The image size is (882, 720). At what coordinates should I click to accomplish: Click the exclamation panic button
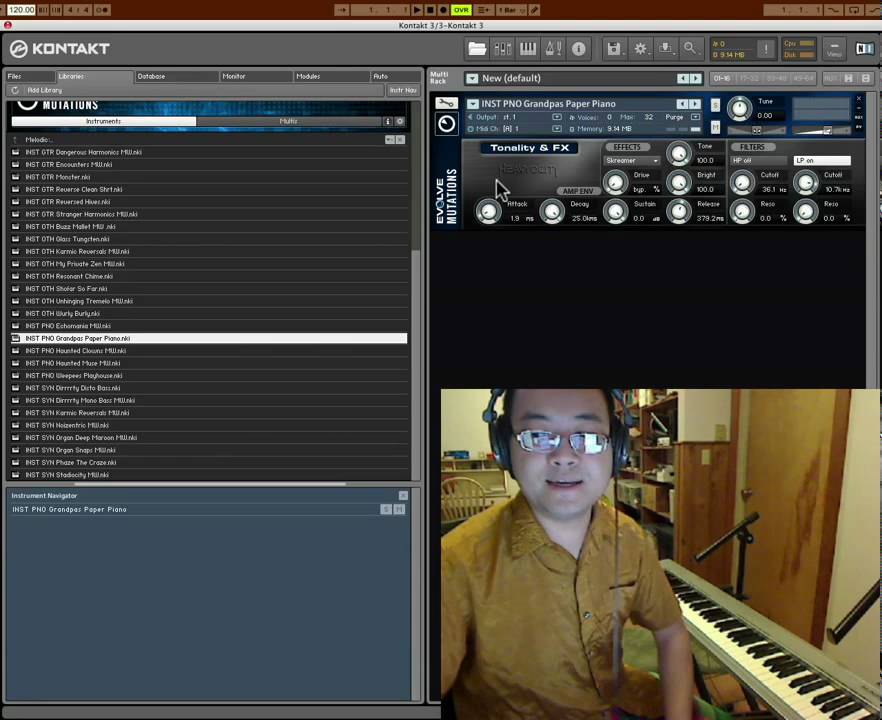pyautogui.click(x=766, y=49)
